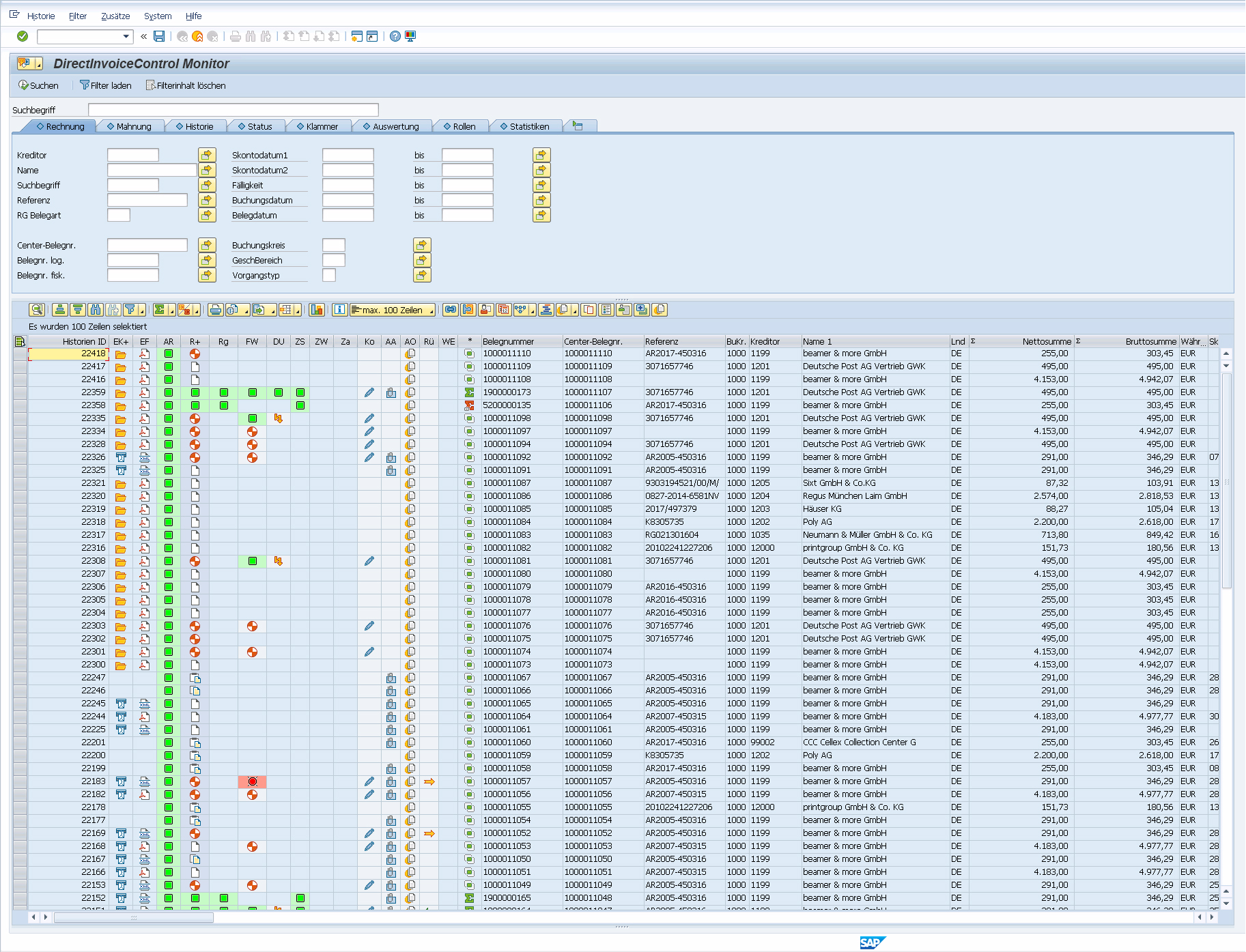Expand the command field dropdown
The height and width of the screenshot is (952, 1246).
coord(126,36)
